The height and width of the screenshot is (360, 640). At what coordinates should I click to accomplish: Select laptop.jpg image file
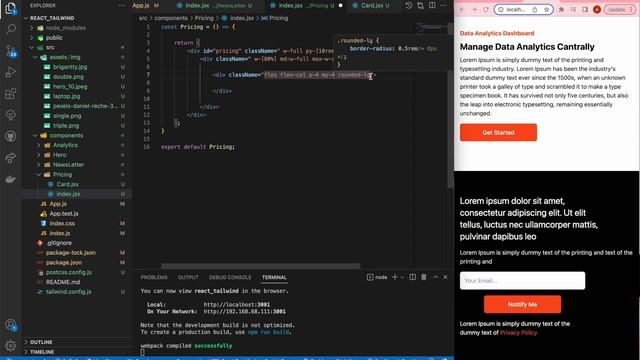(67, 96)
